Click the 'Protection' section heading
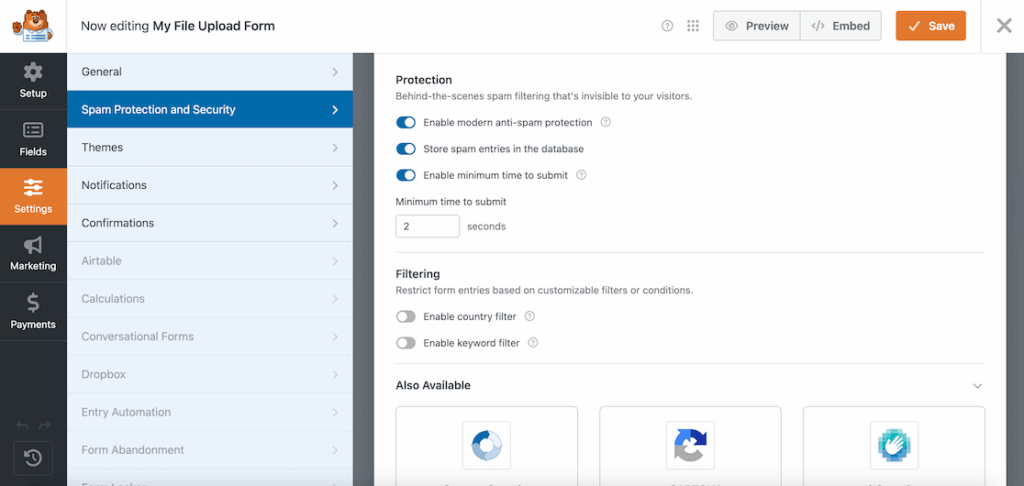The width and height of the screenshot is (1024, 486). pyautogui.click(x=424, y=80)
